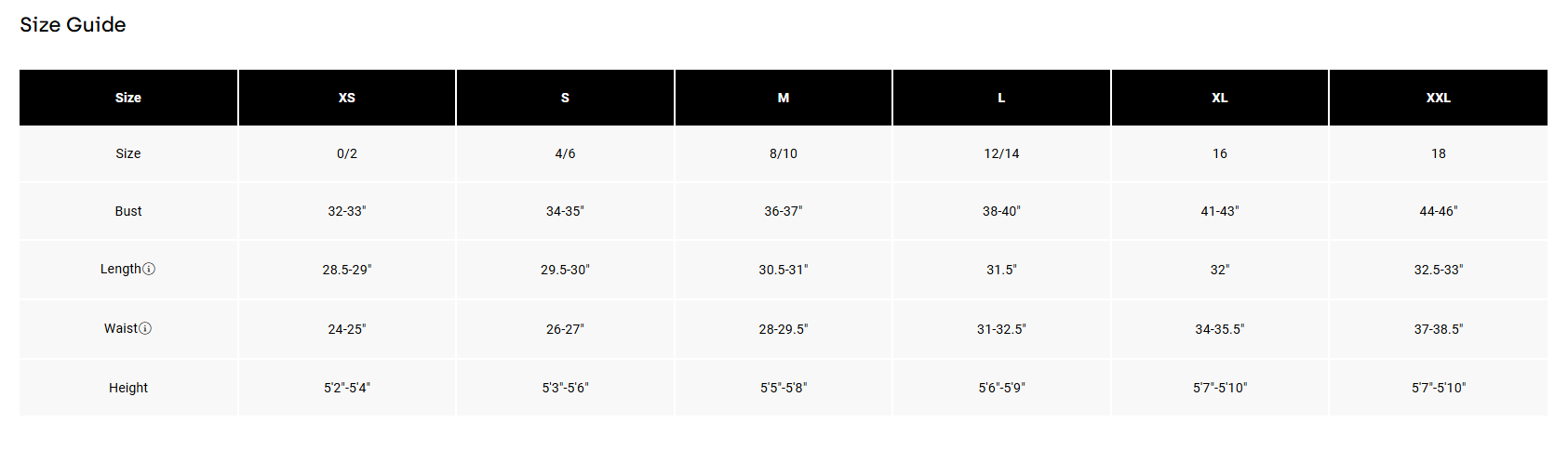Click the Waist row label text

point(120,328)
